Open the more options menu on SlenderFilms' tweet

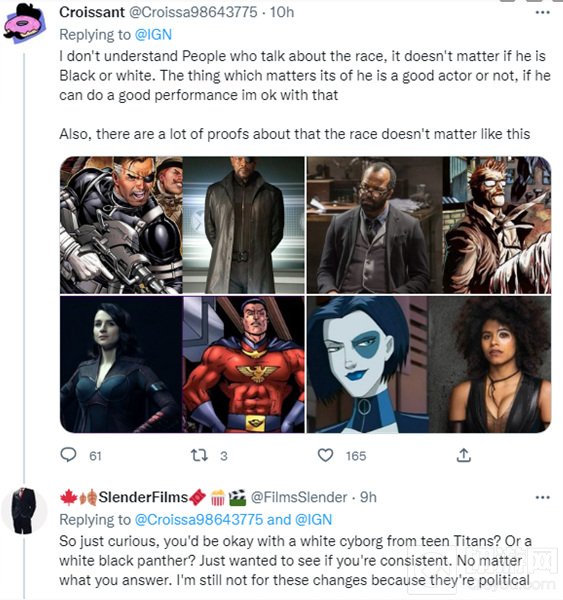(542, 497)
